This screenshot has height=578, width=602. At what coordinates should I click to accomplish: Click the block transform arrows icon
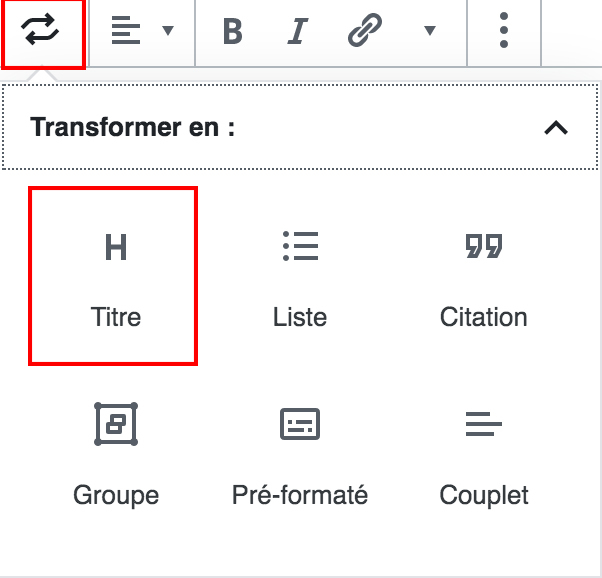42,32
